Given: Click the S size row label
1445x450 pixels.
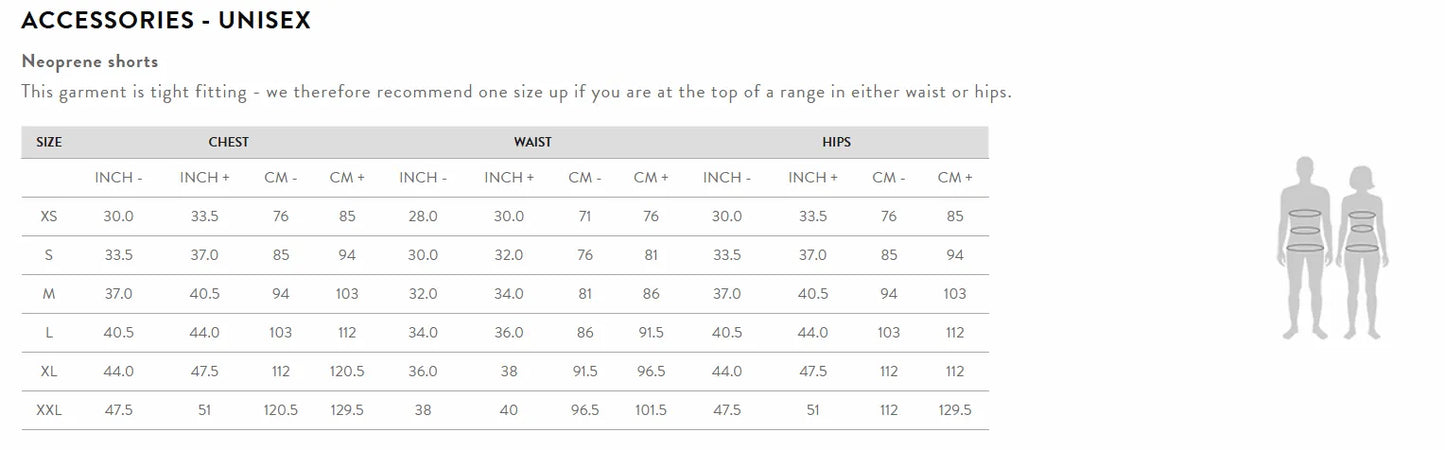Looking at the screenshot, I should (49, 255).
